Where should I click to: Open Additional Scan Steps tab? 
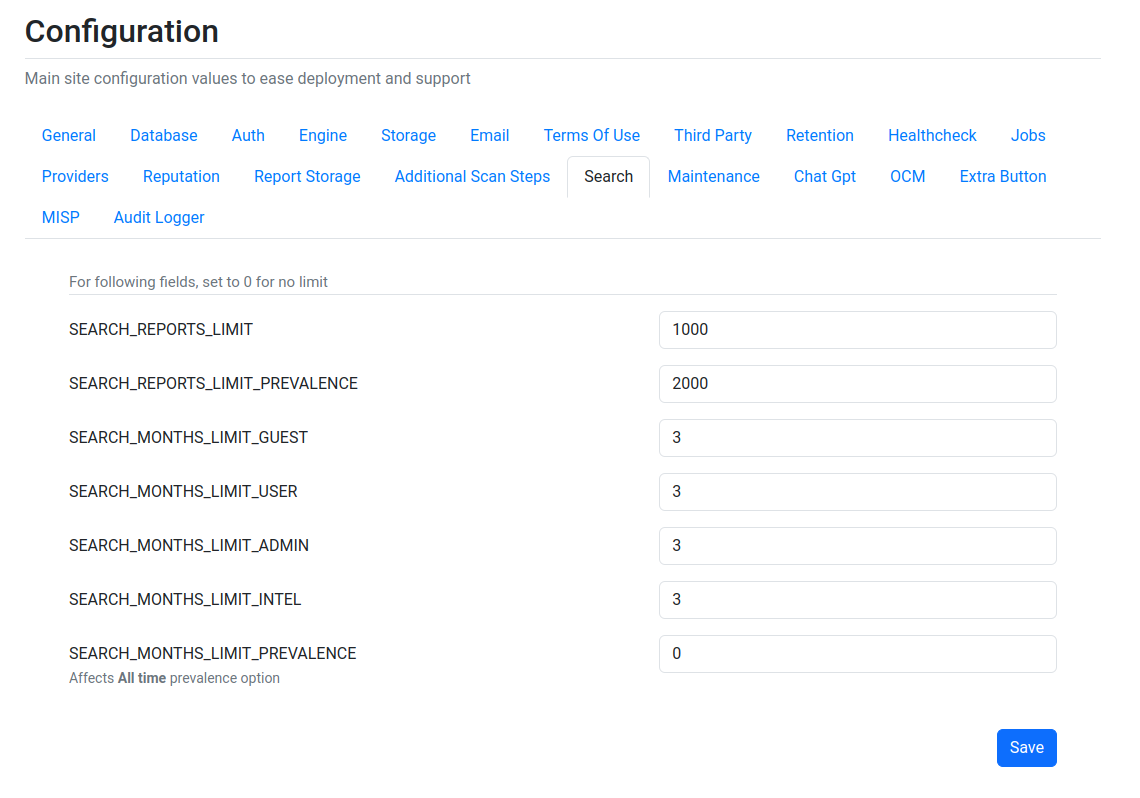[x=472, y=177]
